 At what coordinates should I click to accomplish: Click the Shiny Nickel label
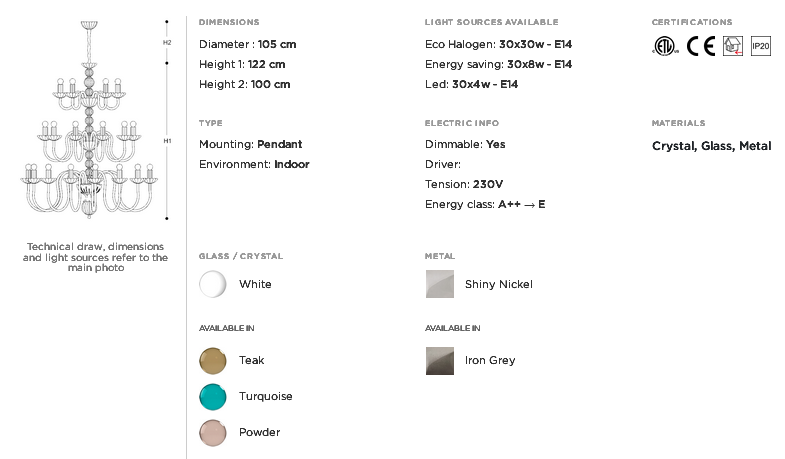click(499, 284)
